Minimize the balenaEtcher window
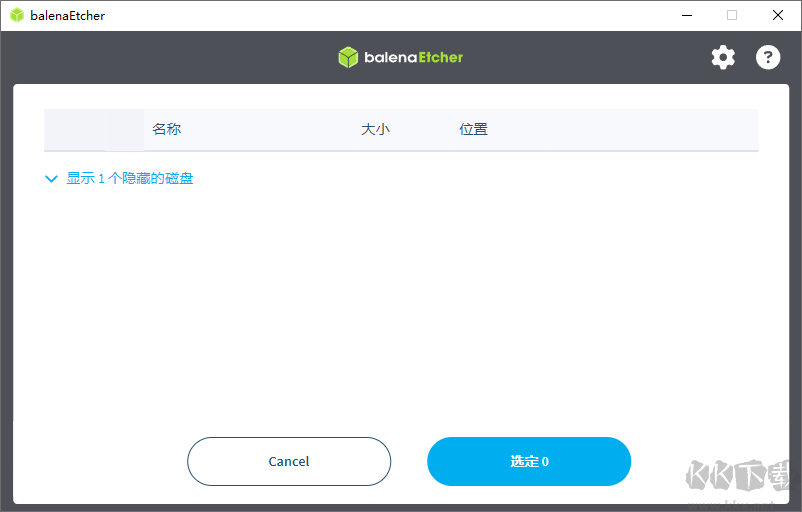The height and width of the screenshot is (512, 802). pyautogui.click(x=687, y=15)
